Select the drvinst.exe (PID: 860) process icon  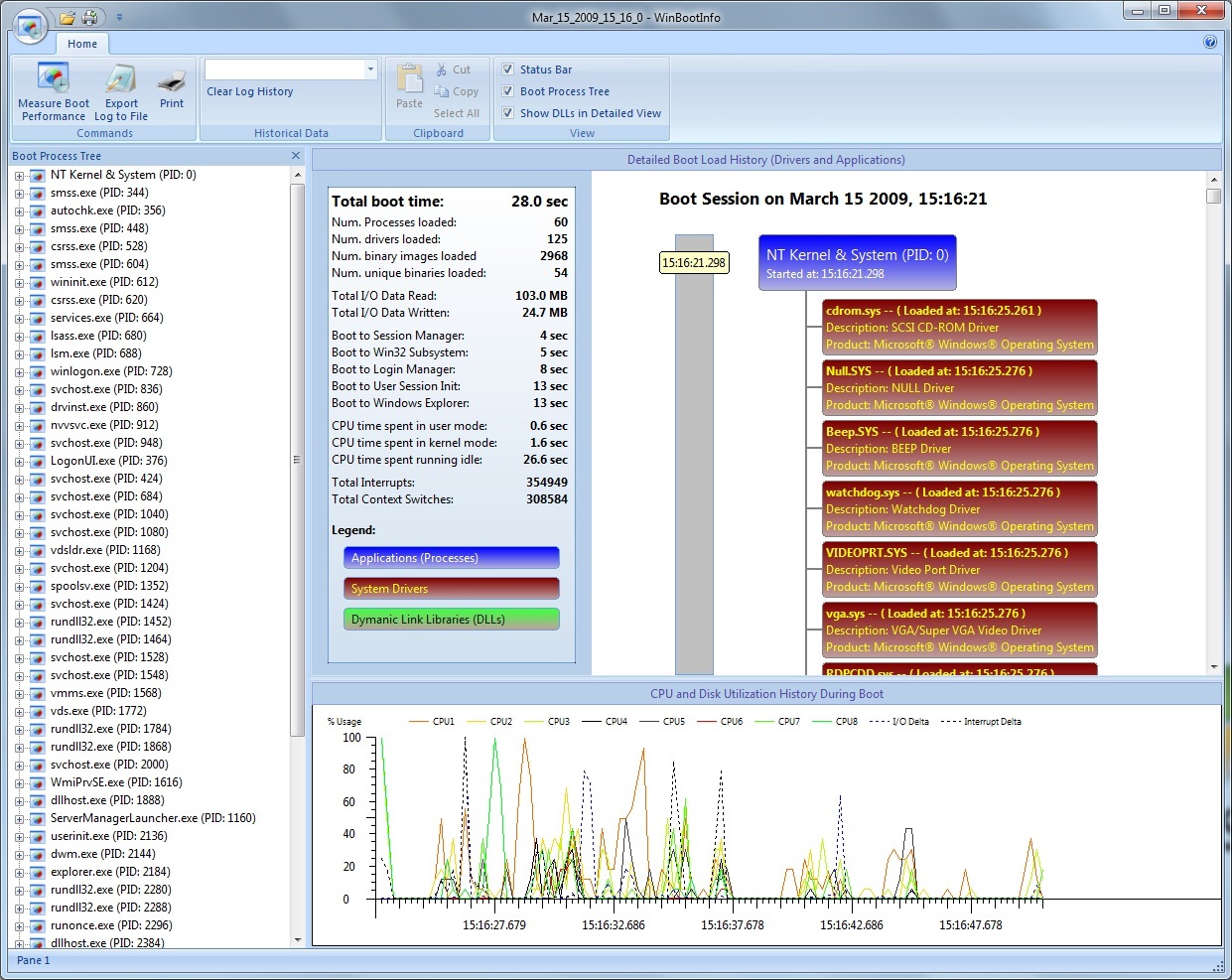tap(38, 408)
